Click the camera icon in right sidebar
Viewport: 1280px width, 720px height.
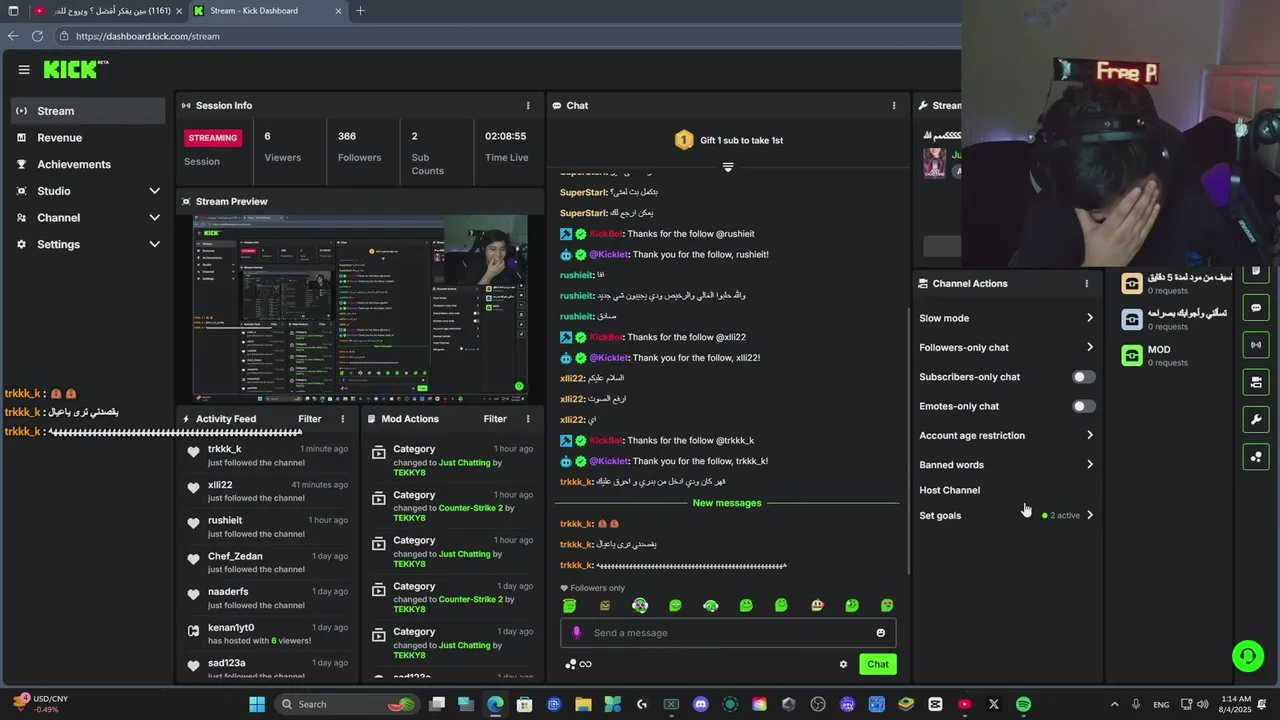pyautogui.click(x=1256, y=382)
